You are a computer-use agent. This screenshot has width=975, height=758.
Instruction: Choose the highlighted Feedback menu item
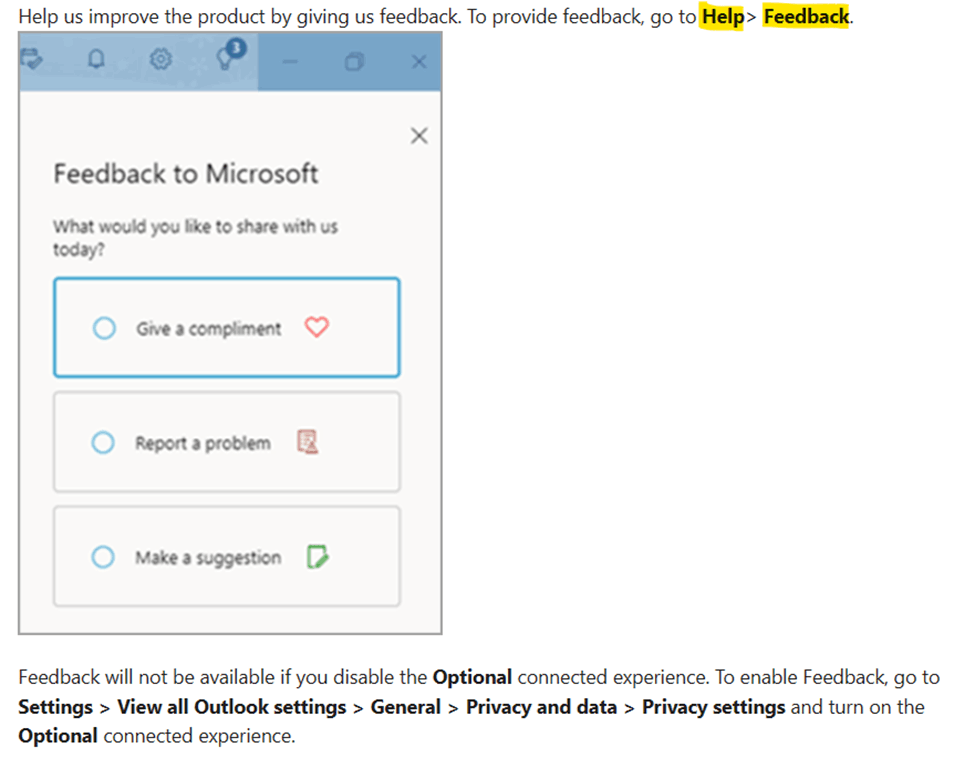click(806, 16)
